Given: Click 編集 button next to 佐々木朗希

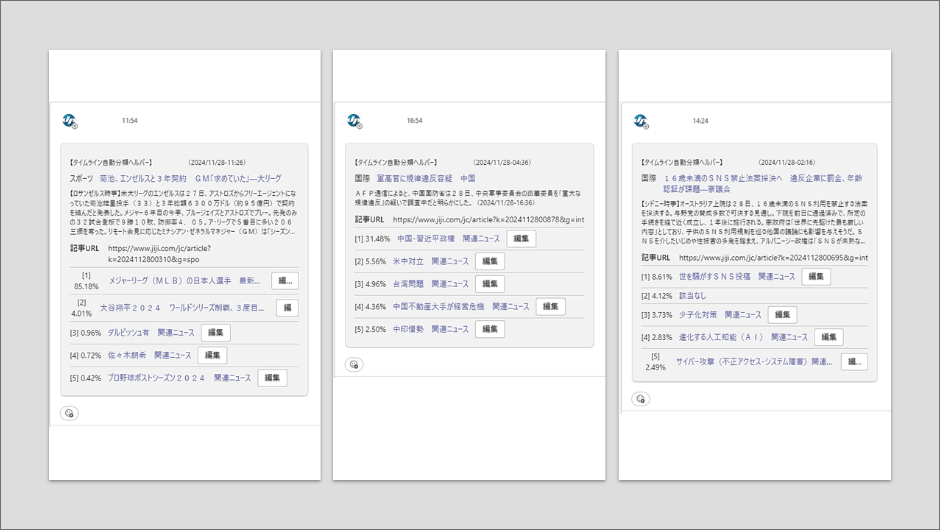Looking at the screenshot, I should (x=212, y=355).
